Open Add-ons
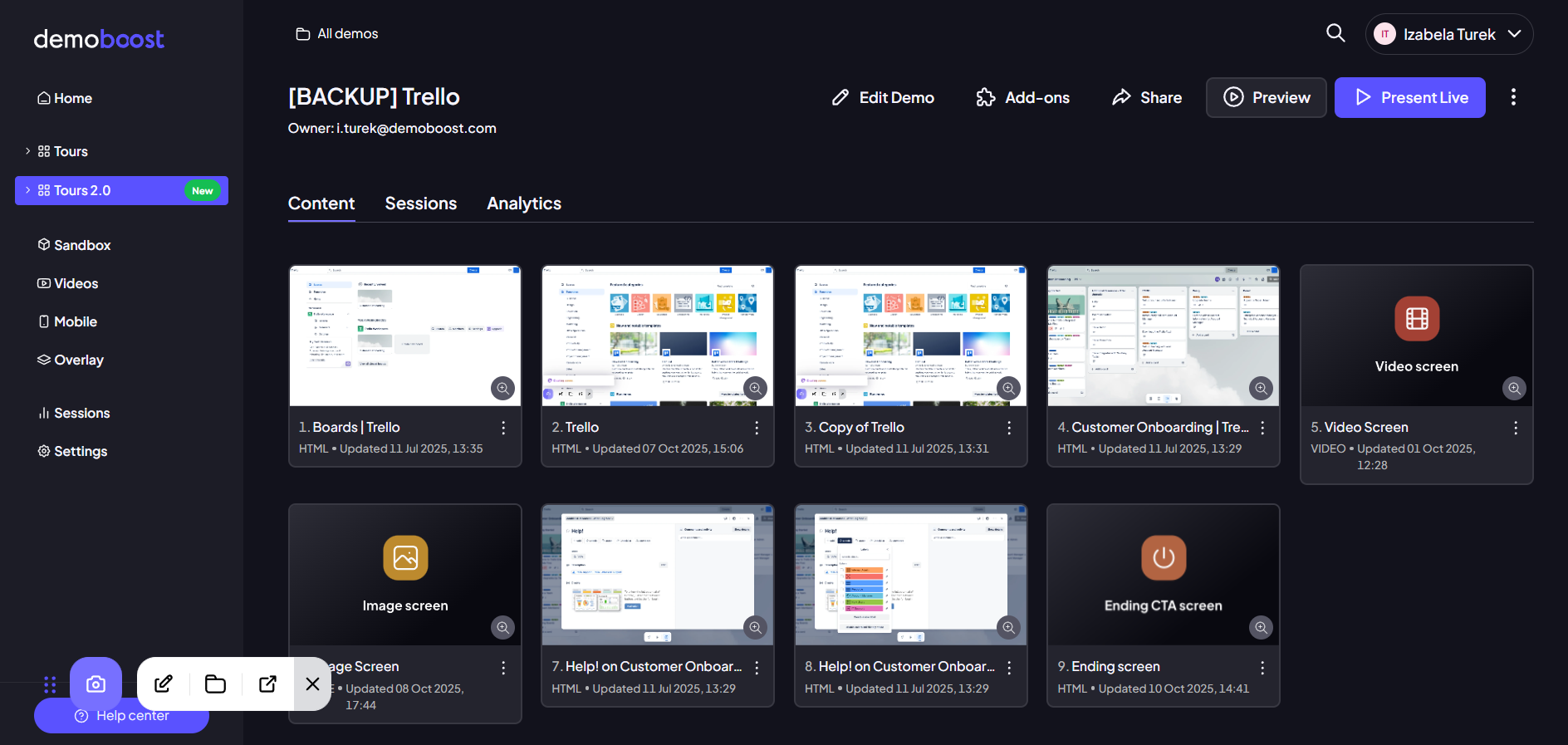This screenshot has width=1568, height=745. [1022, 97]
